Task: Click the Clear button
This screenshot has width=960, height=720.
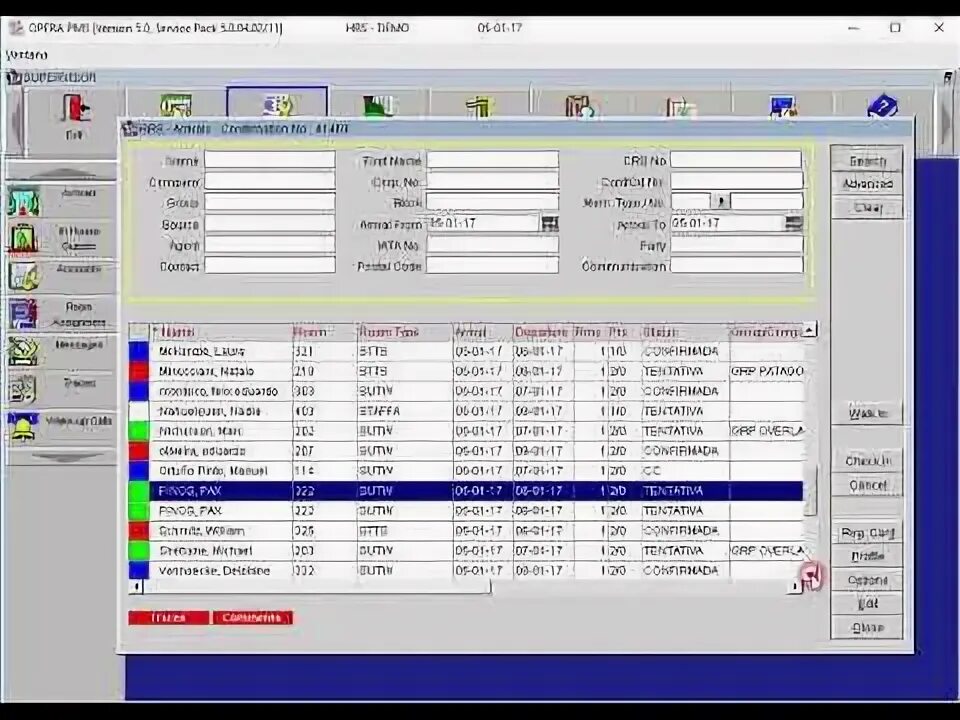Action: click(867, 208)
